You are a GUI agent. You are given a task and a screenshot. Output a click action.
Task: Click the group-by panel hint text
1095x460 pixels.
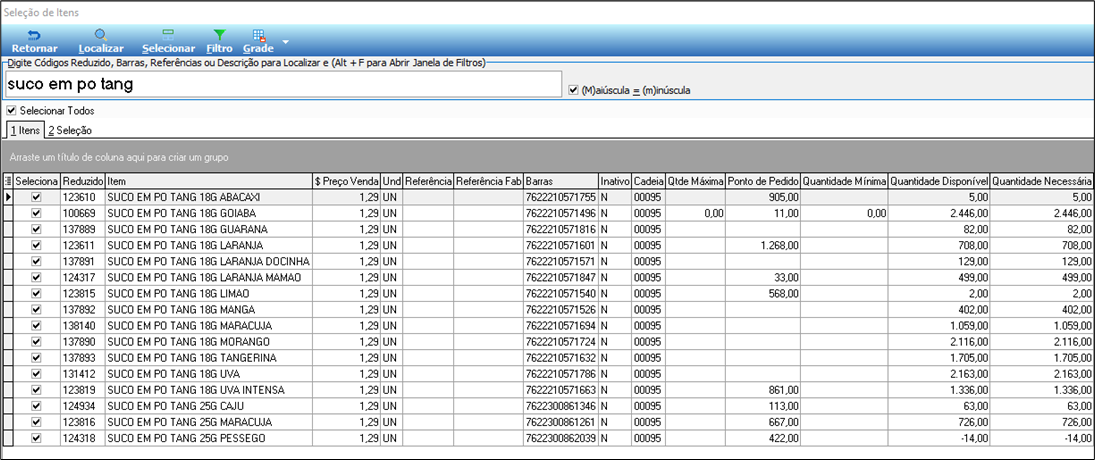pos(120,157)
